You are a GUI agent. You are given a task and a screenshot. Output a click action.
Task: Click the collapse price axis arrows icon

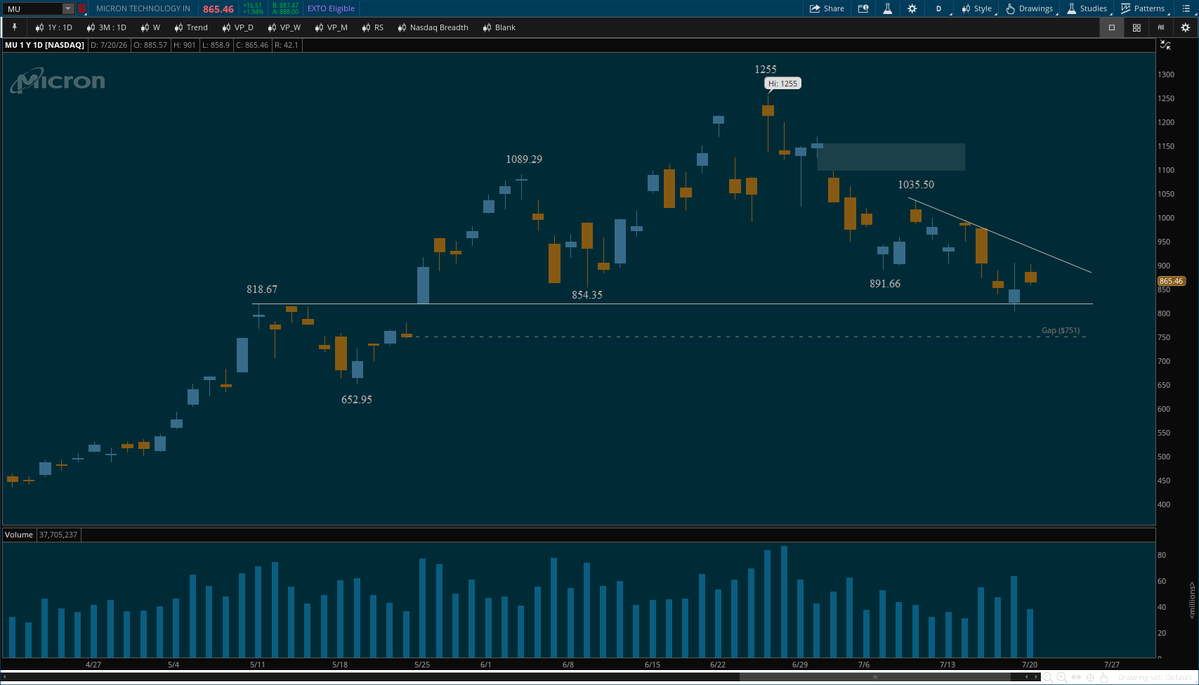(1165, 45)
